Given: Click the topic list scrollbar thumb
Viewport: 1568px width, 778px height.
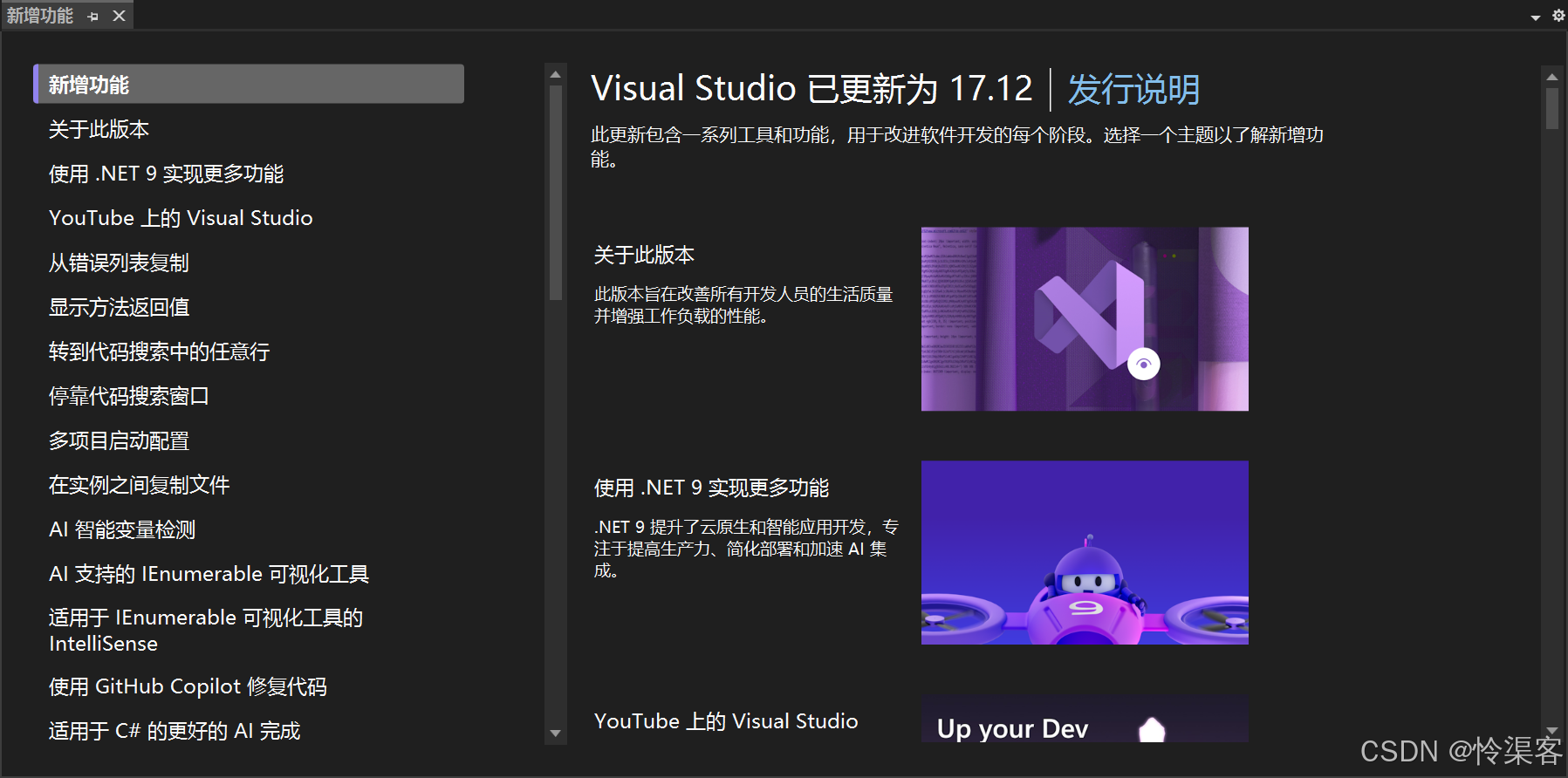Looking at the screenshot, I should pos(555,194).
